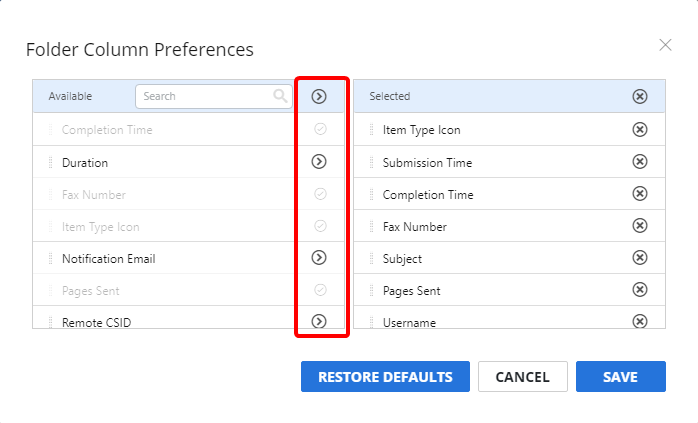This screenshot has height=423, width=698.
Task: Close the Folder Column Preferences dialog
Action: (x=665, y=45)
